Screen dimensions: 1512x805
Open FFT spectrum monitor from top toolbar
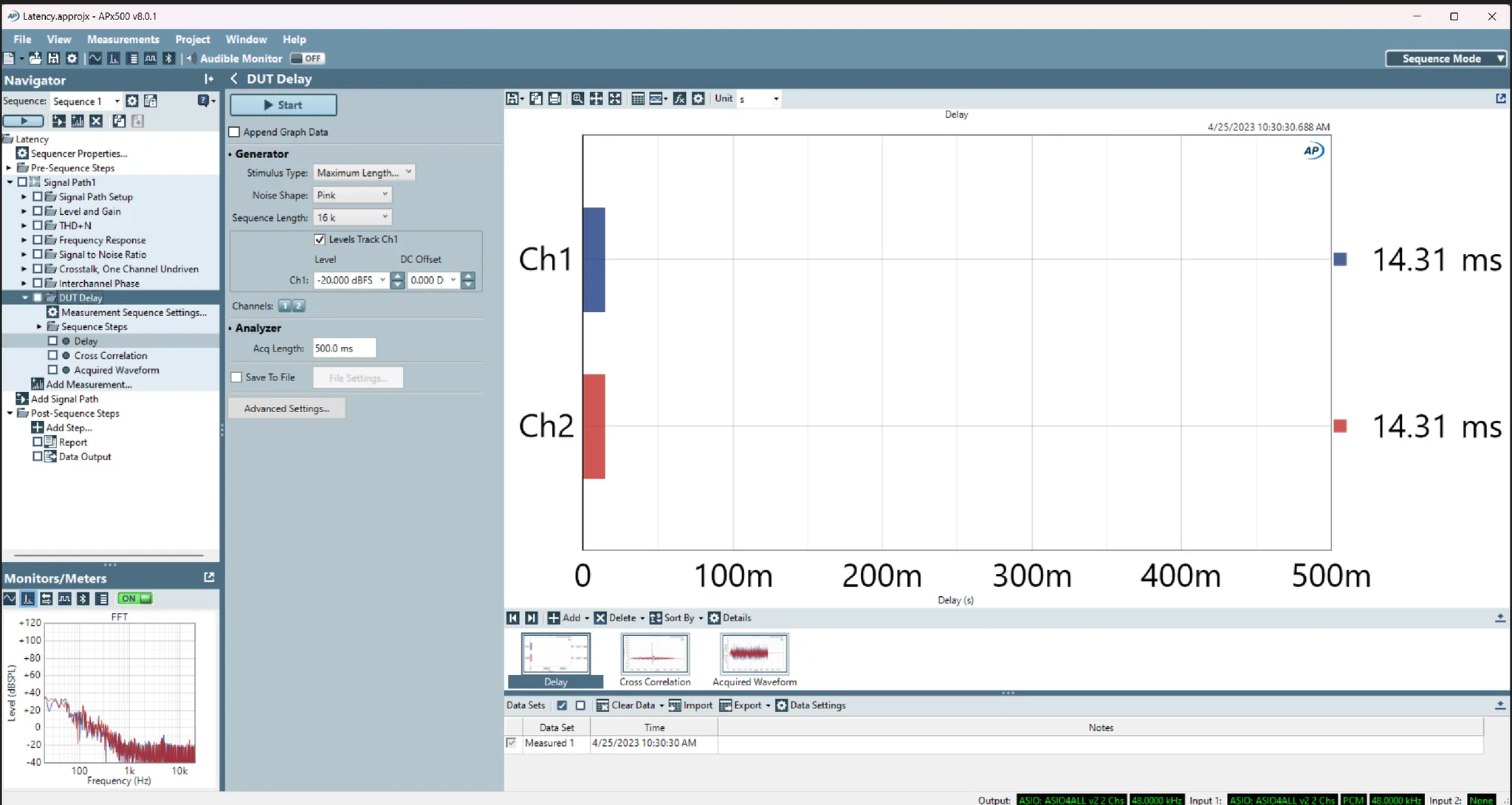click(x=114, y=58)
